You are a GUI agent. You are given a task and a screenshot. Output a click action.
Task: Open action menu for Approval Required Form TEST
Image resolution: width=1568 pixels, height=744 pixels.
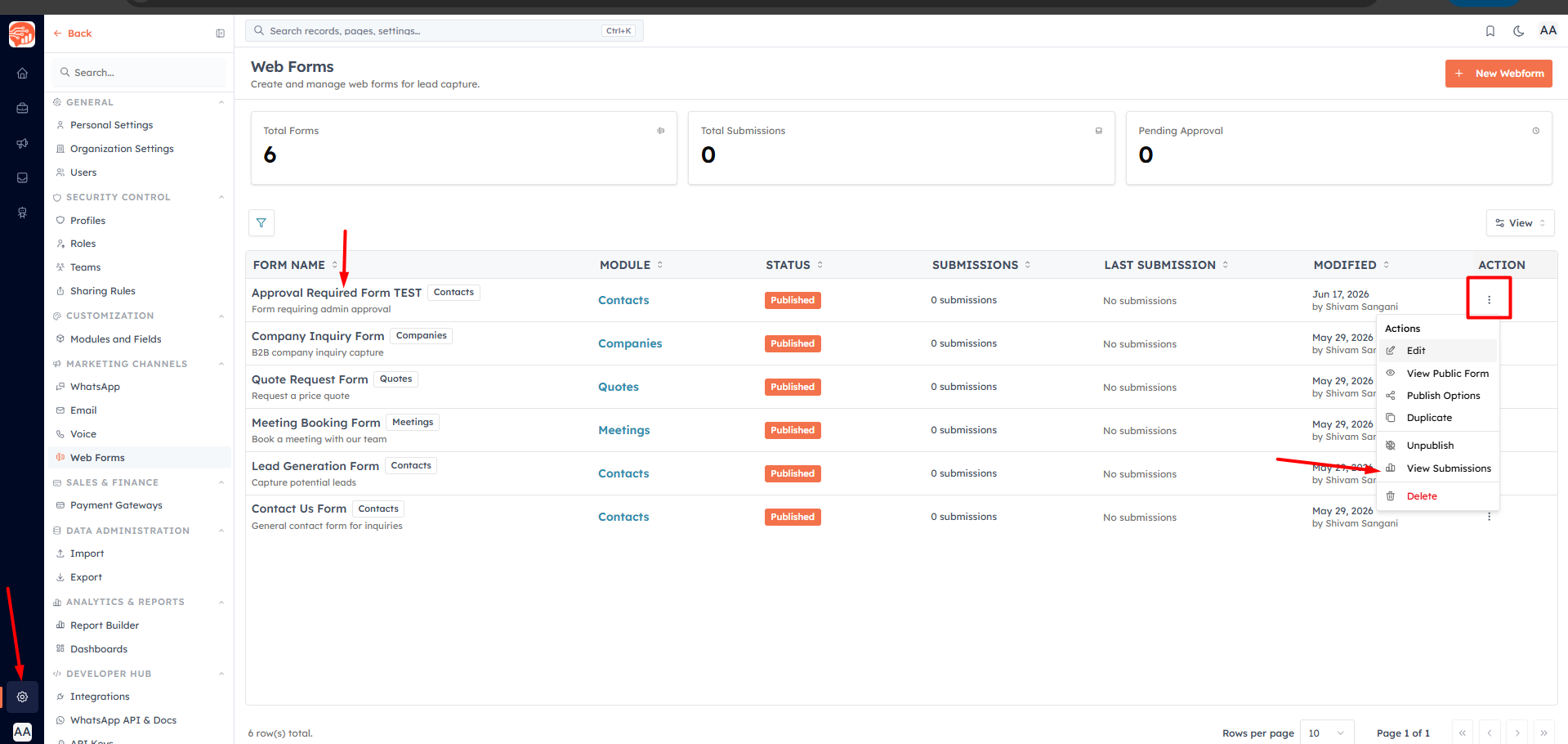(1489, 299)
